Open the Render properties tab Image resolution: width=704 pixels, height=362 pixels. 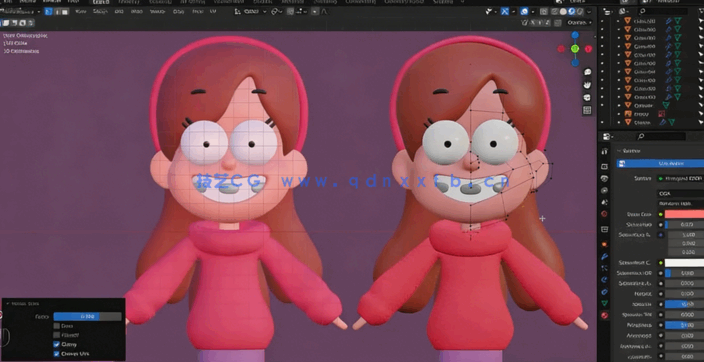(x=604, y=166)
